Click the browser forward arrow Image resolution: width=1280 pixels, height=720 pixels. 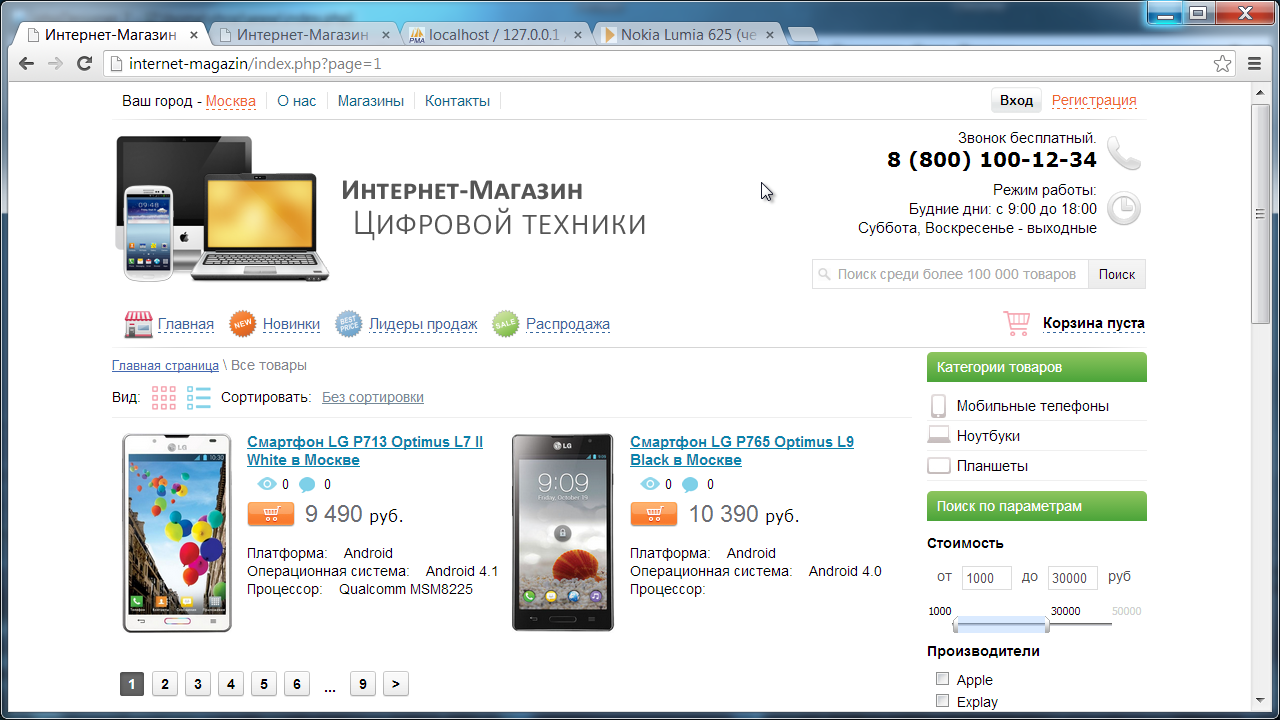[56, 64]
